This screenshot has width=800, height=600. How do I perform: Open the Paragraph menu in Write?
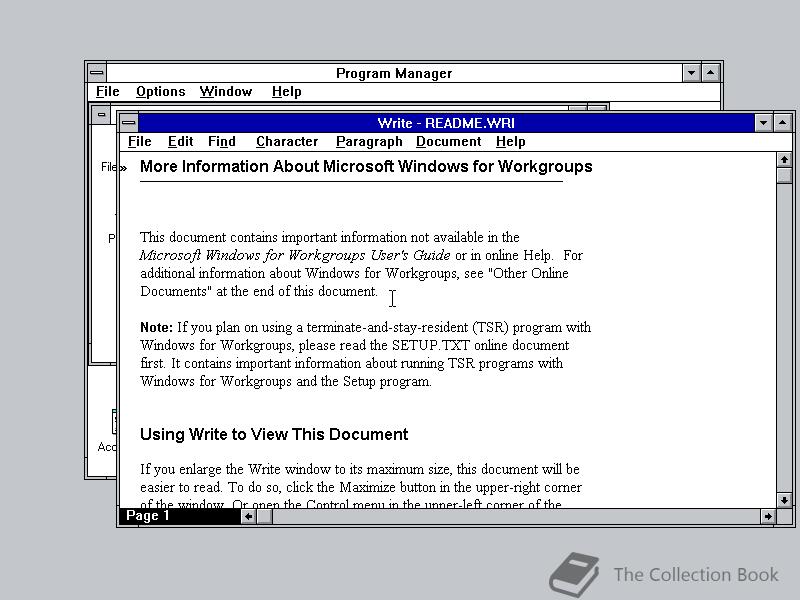[369, 141]
